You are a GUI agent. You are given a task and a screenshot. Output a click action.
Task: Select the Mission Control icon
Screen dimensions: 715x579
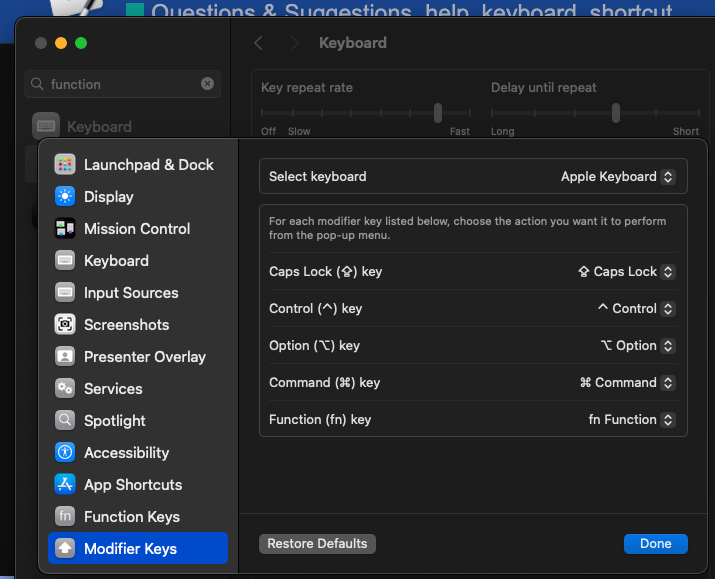click(65, 229)
